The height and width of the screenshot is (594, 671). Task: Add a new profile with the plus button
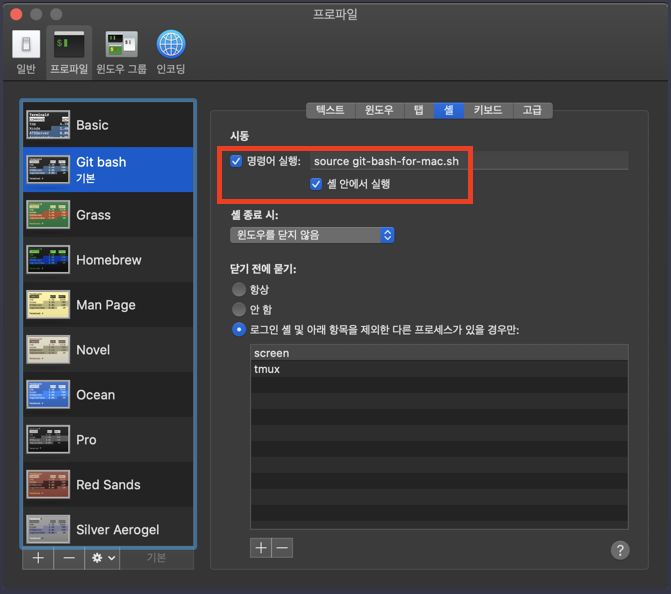[x=38, y=558]
